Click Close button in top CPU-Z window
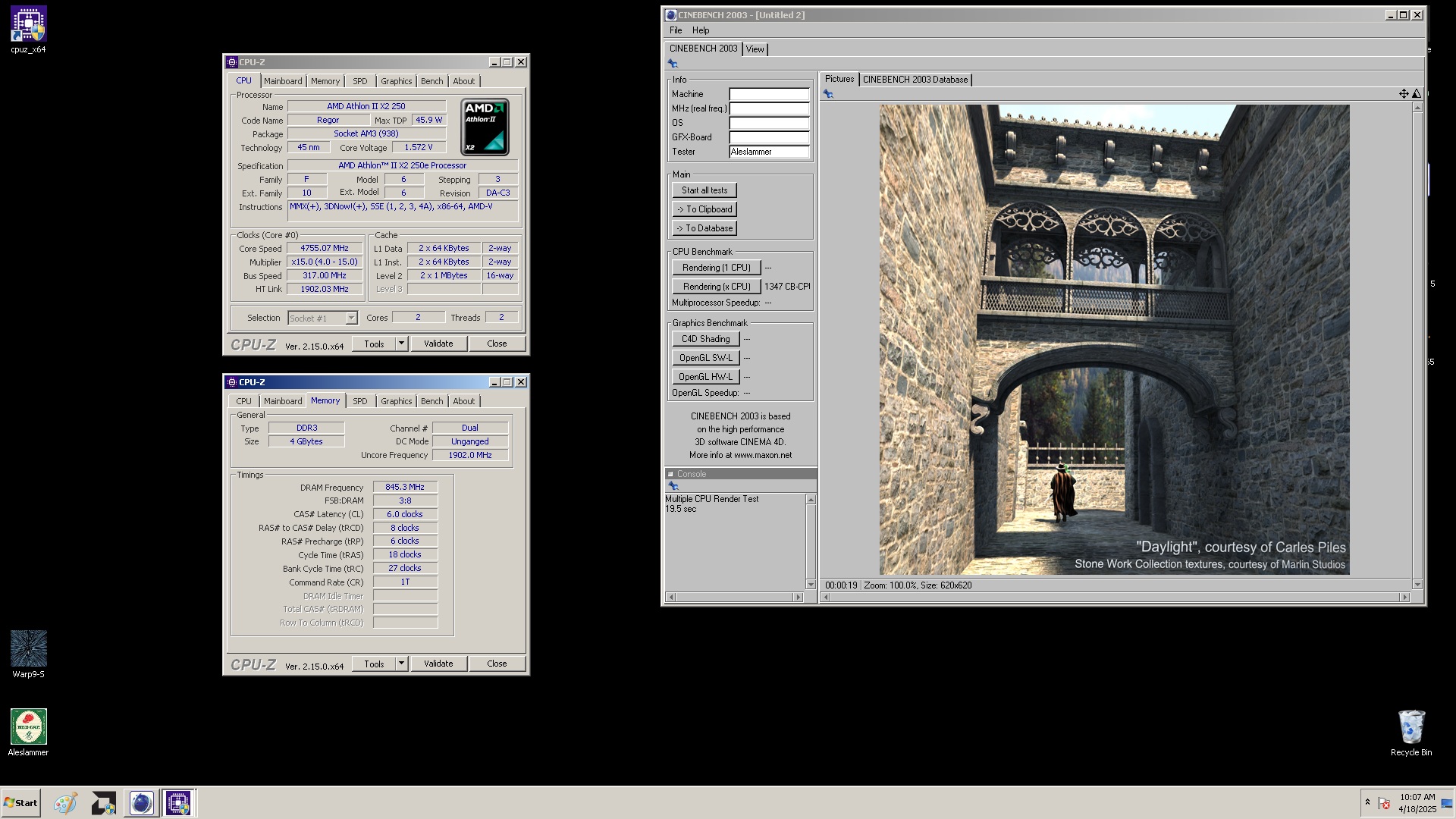The image size is (1456, 819). [497, 344]
